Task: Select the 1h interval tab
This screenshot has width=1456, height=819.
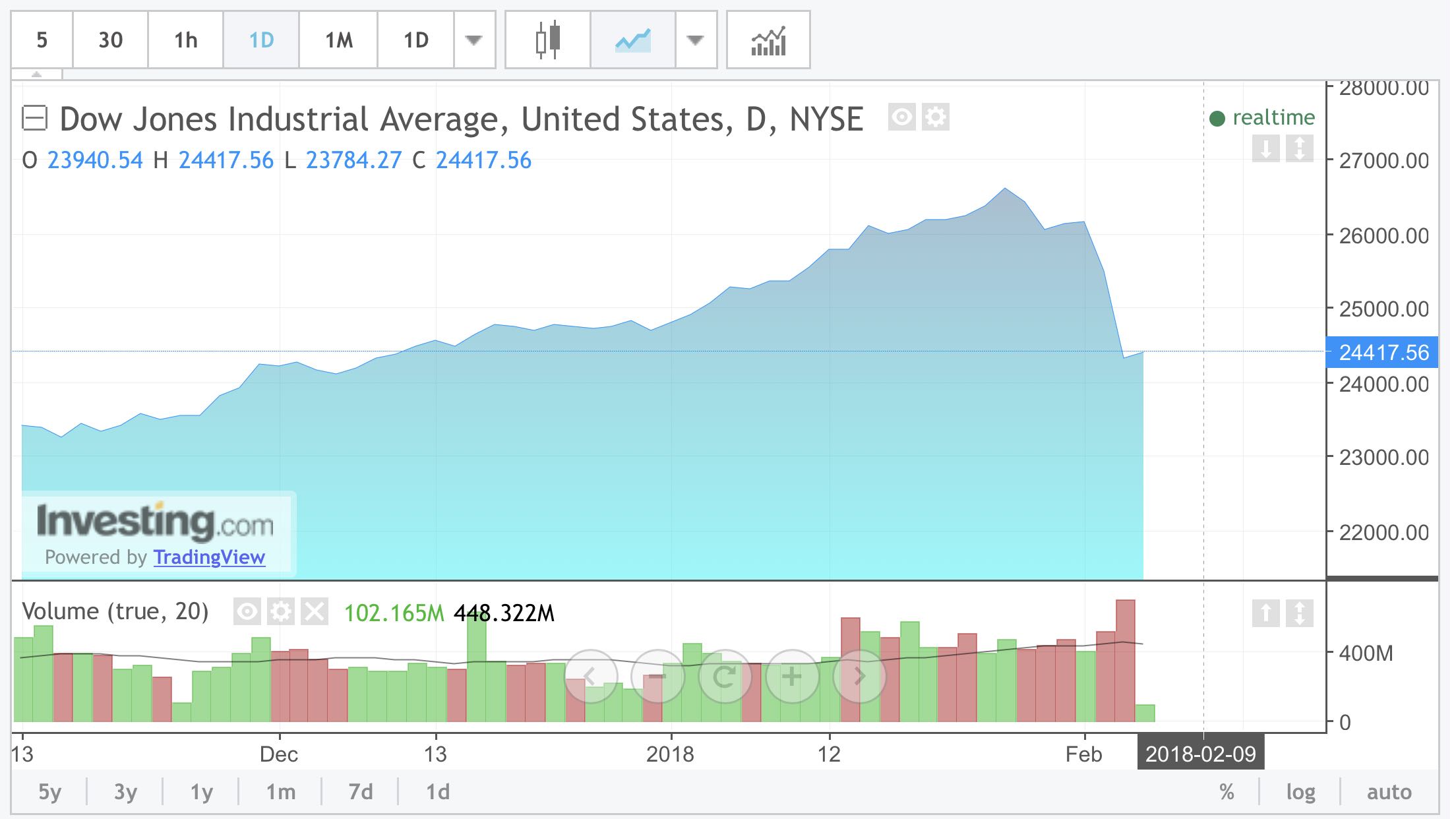Action: [x=185, y=40]
